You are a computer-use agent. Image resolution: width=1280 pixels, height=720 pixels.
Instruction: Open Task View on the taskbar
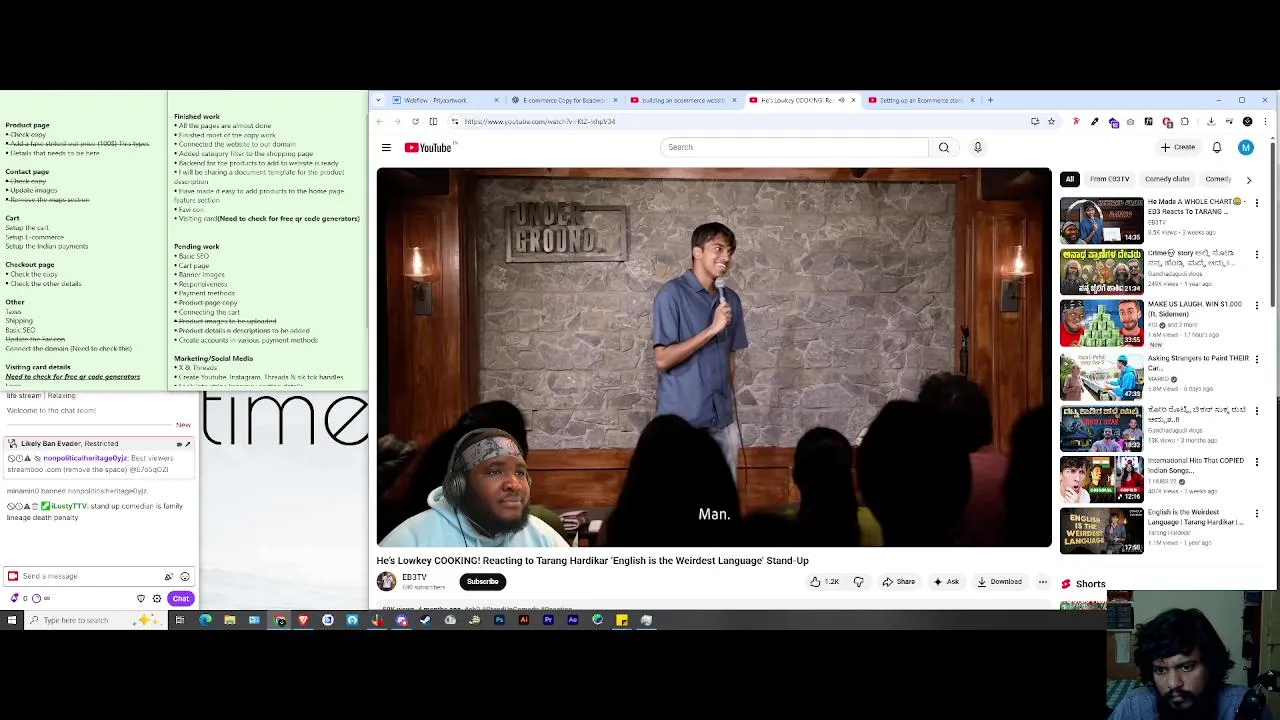coord(179,620)
